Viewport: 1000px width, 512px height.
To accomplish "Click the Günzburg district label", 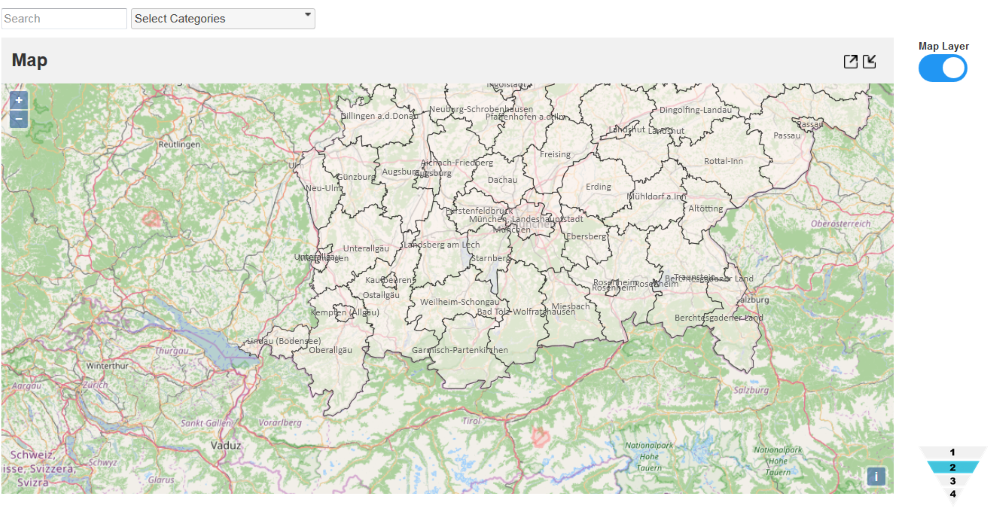I will coord(356,177).
